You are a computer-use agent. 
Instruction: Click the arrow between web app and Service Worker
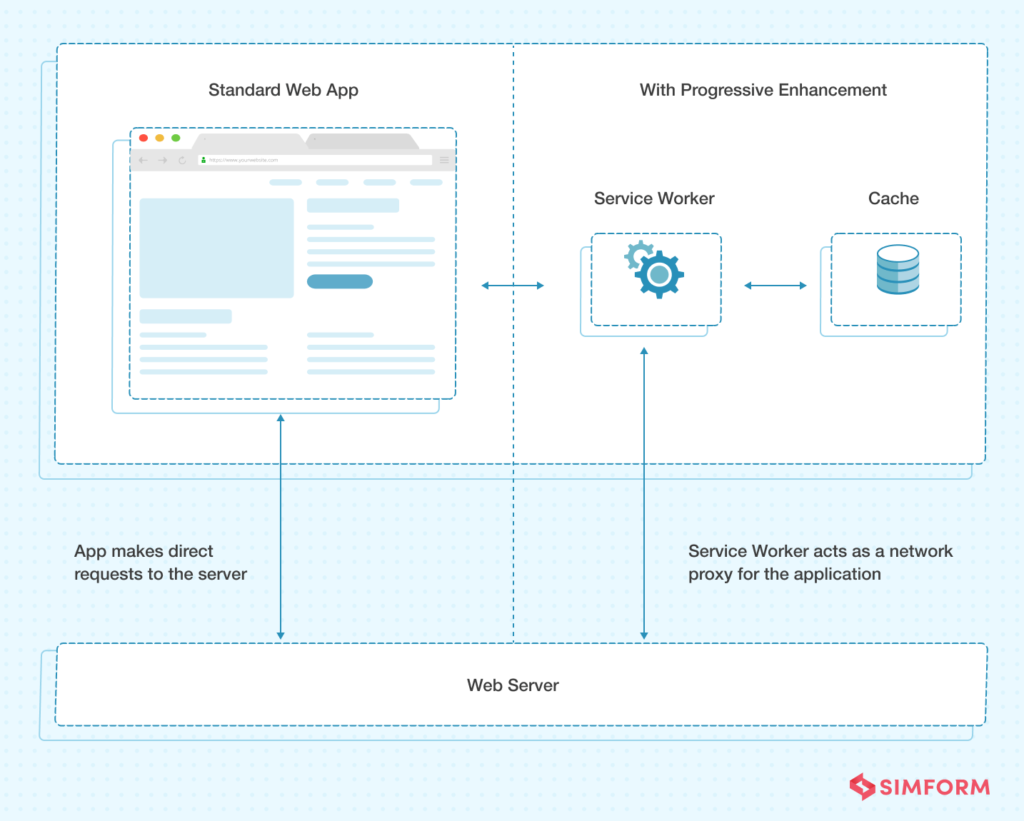(x=511, y=285)
